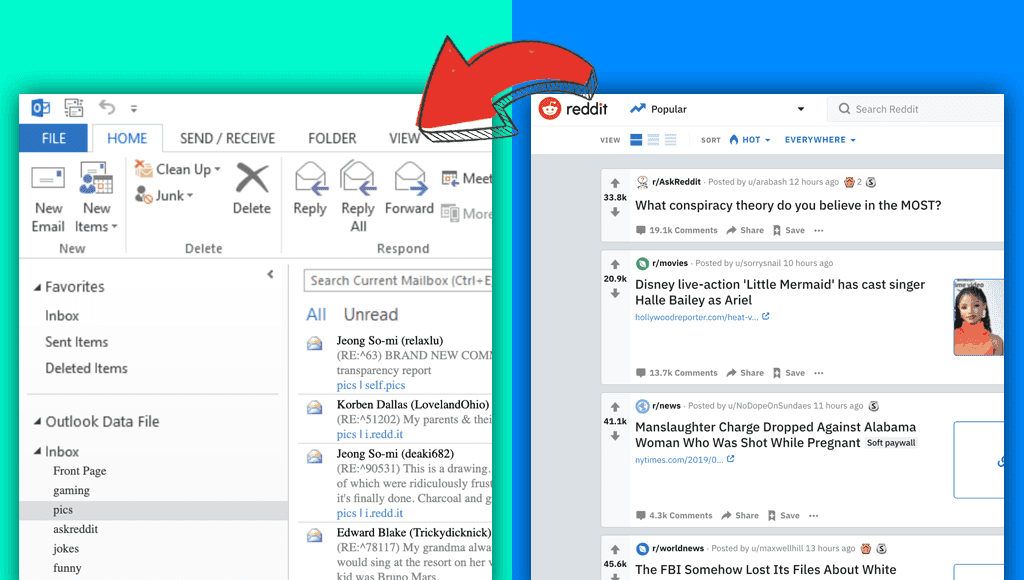The height and width of the screenshot is (580, 1024).
Task: Switch to the card view layout icon
Action: 636,140
